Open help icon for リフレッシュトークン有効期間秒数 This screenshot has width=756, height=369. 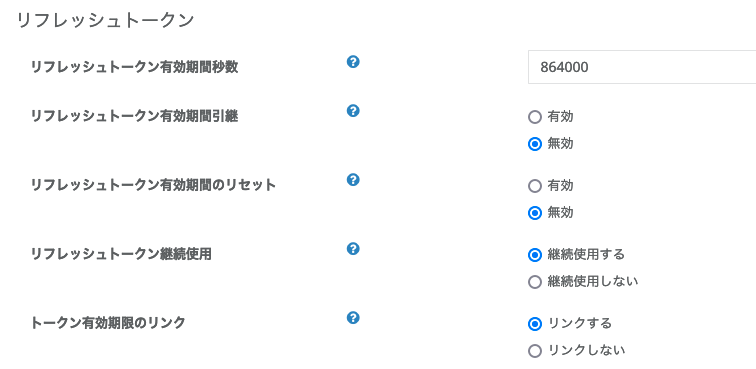[353, 62]
